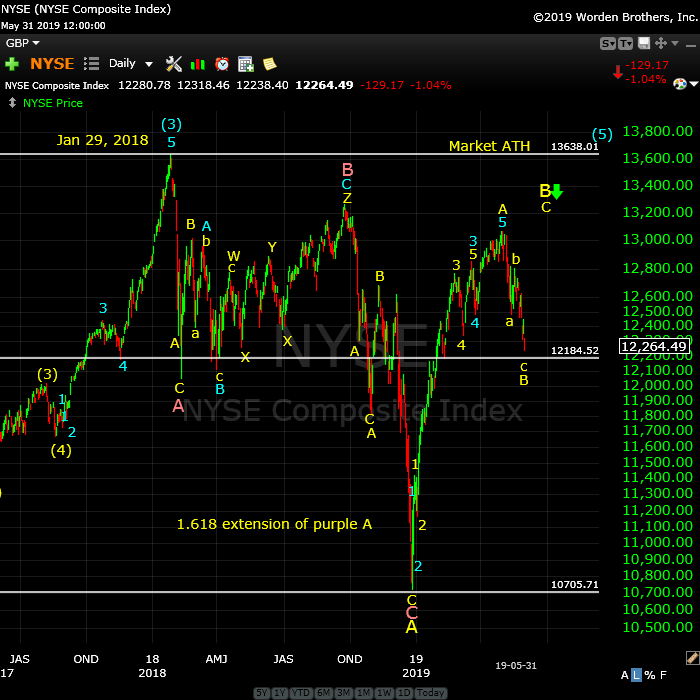Jump to Today on the chart
Viewport: 700px width, 700px height.
[430, 693]
